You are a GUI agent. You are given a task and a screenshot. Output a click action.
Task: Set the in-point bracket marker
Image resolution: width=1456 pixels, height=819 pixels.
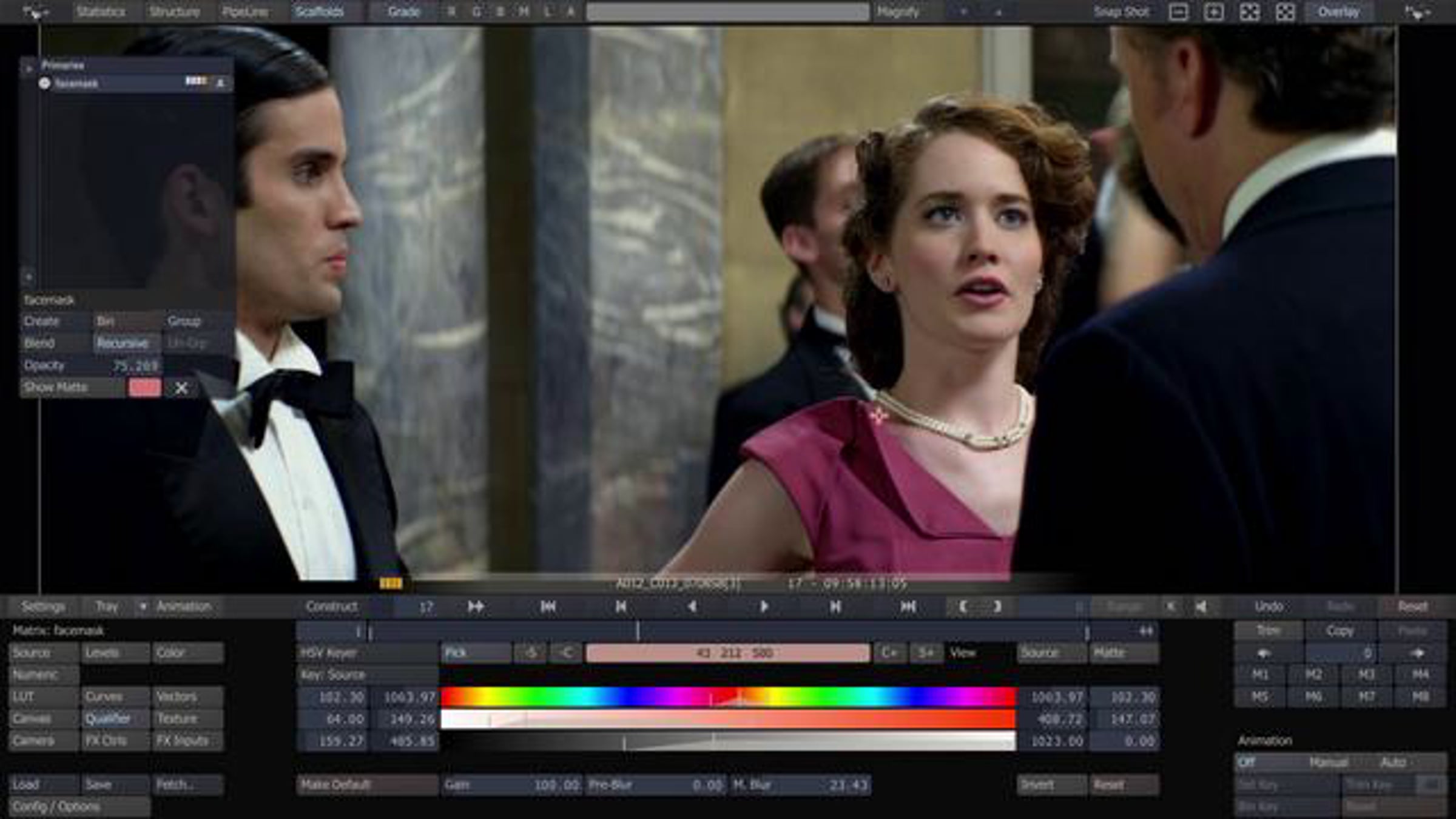click(x=963, y=607)
